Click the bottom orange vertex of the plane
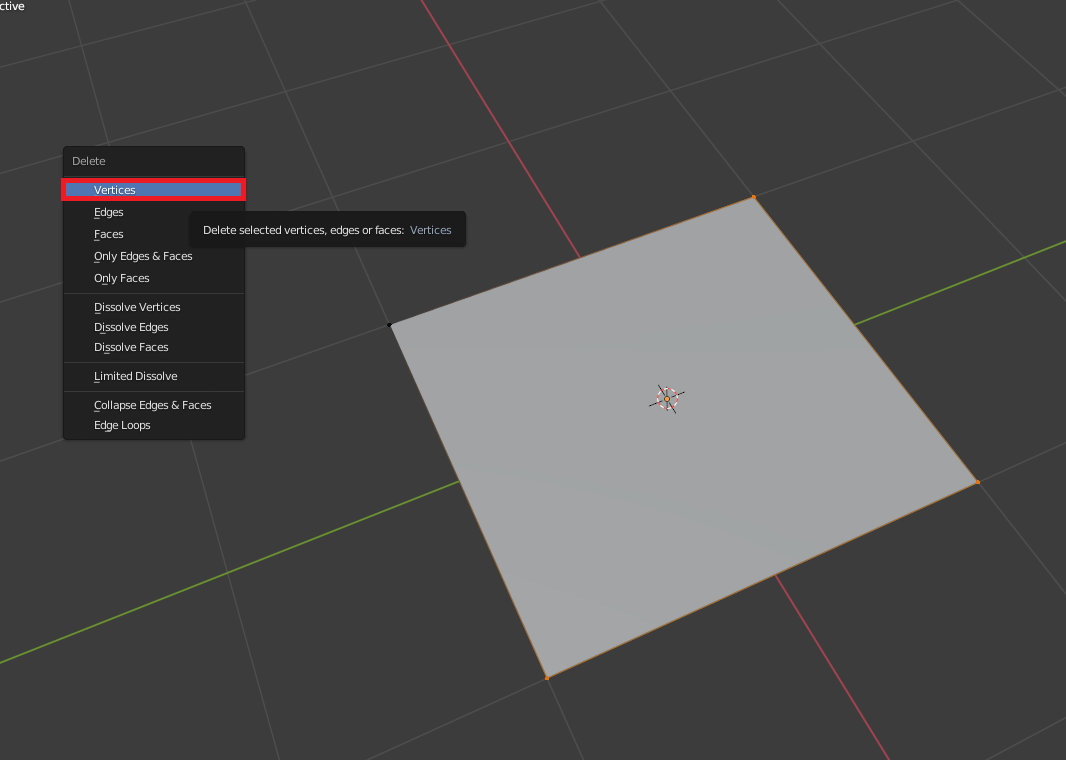Screen dimensions: 1066x760 pyautogui.click(x=546, y=678)
